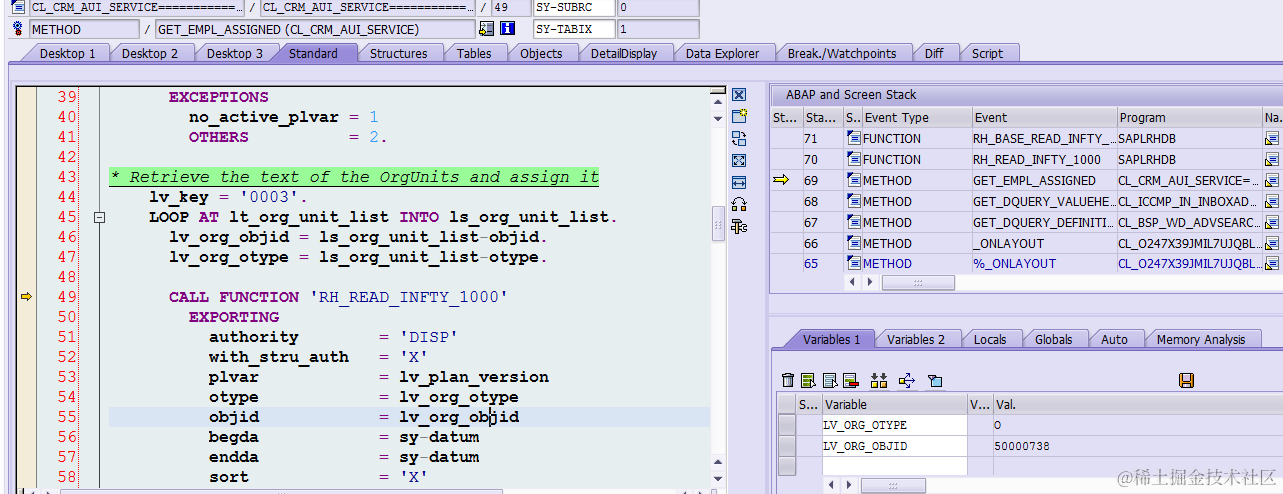Click the breakpoint arrow at line 49
1283x494 pixels.
pos(26,297)
